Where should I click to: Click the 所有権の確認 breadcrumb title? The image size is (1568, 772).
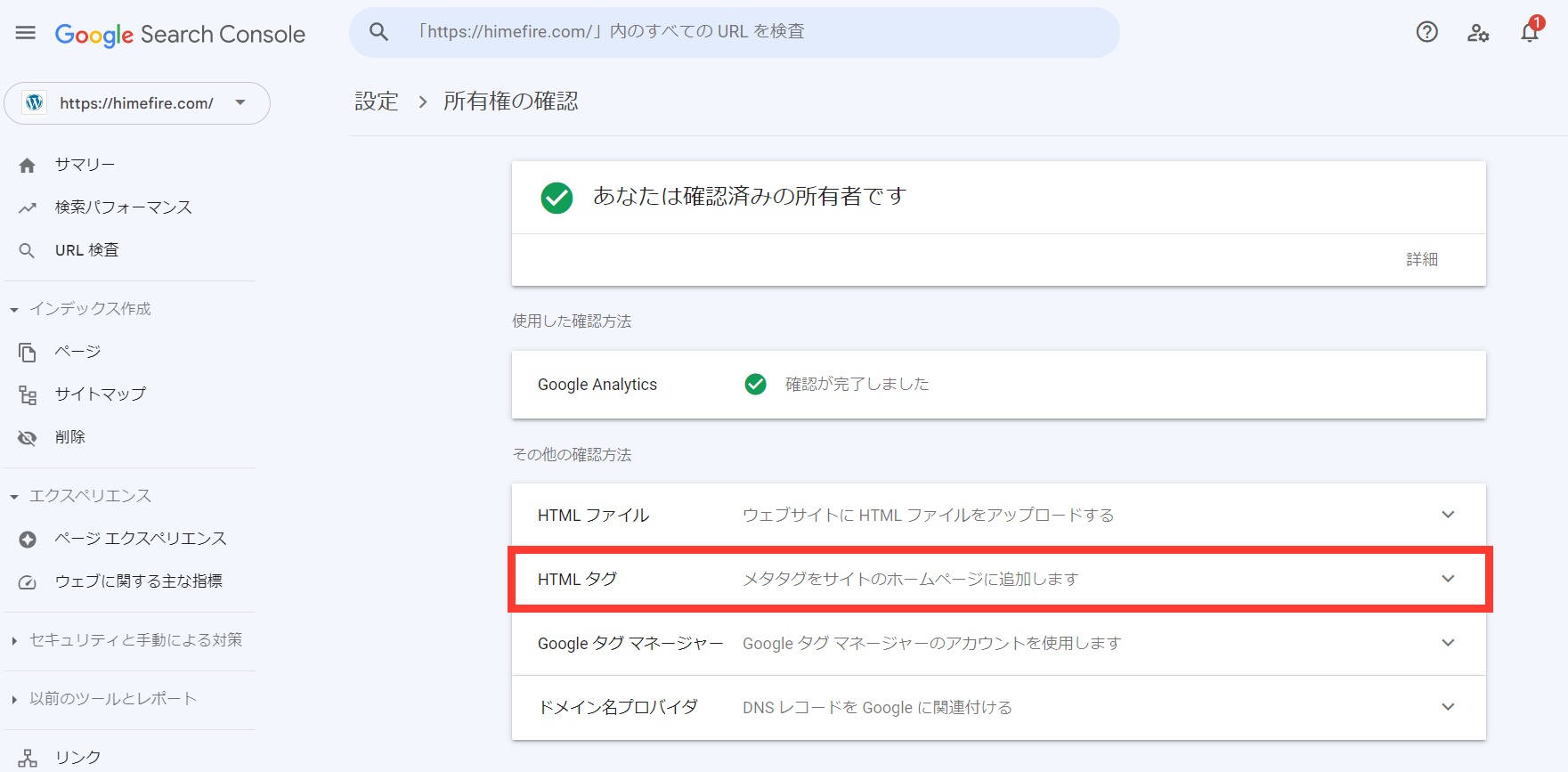[x=511, y=102]
